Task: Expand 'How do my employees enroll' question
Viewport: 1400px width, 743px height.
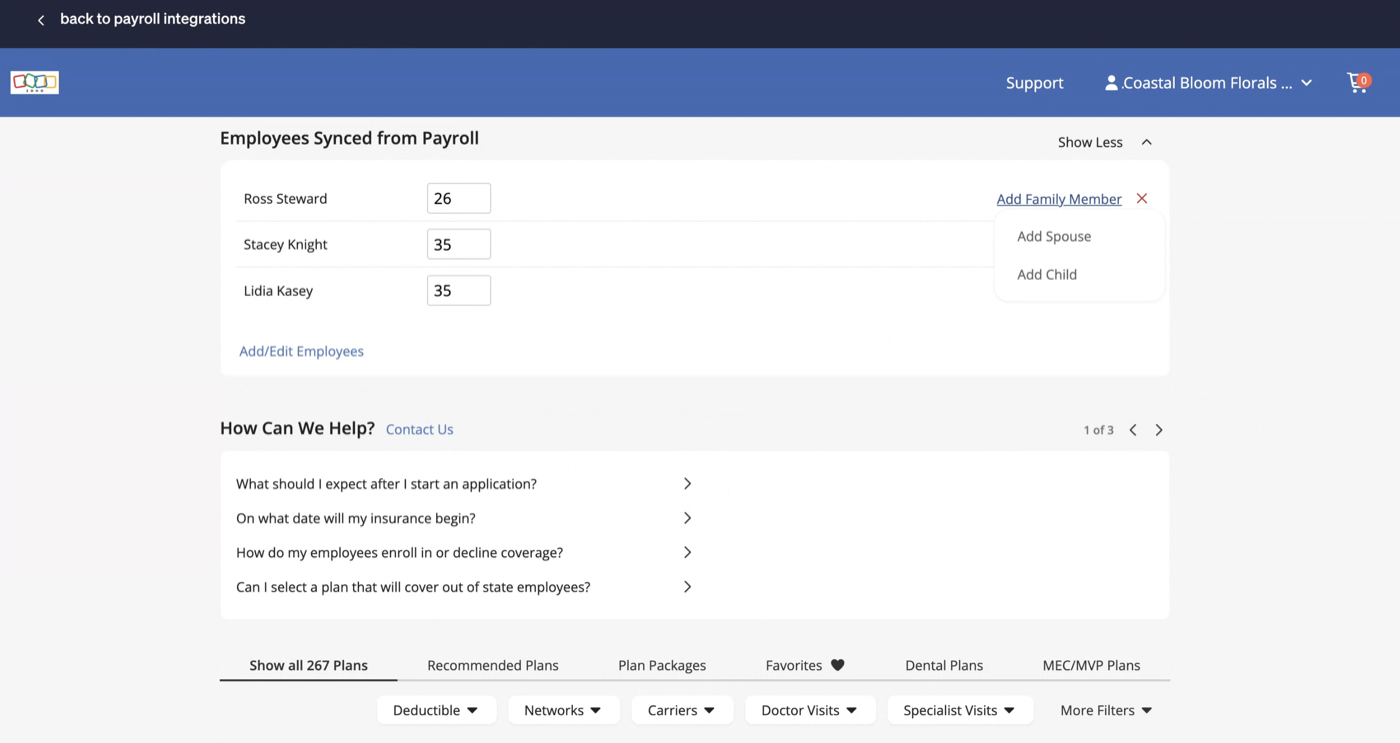Action: point(464,552)
